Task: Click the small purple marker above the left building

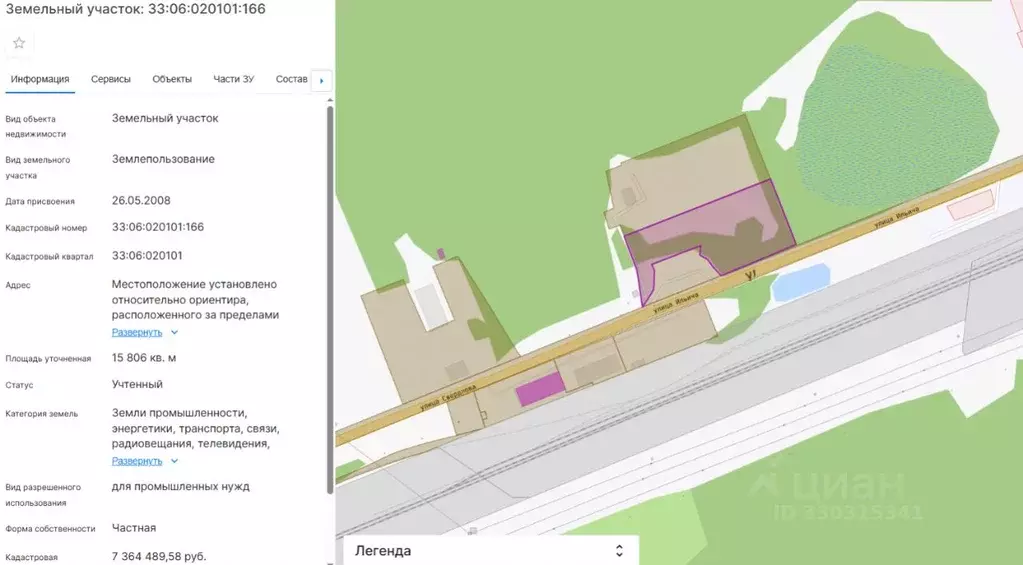Action: [x=441, y=254]
